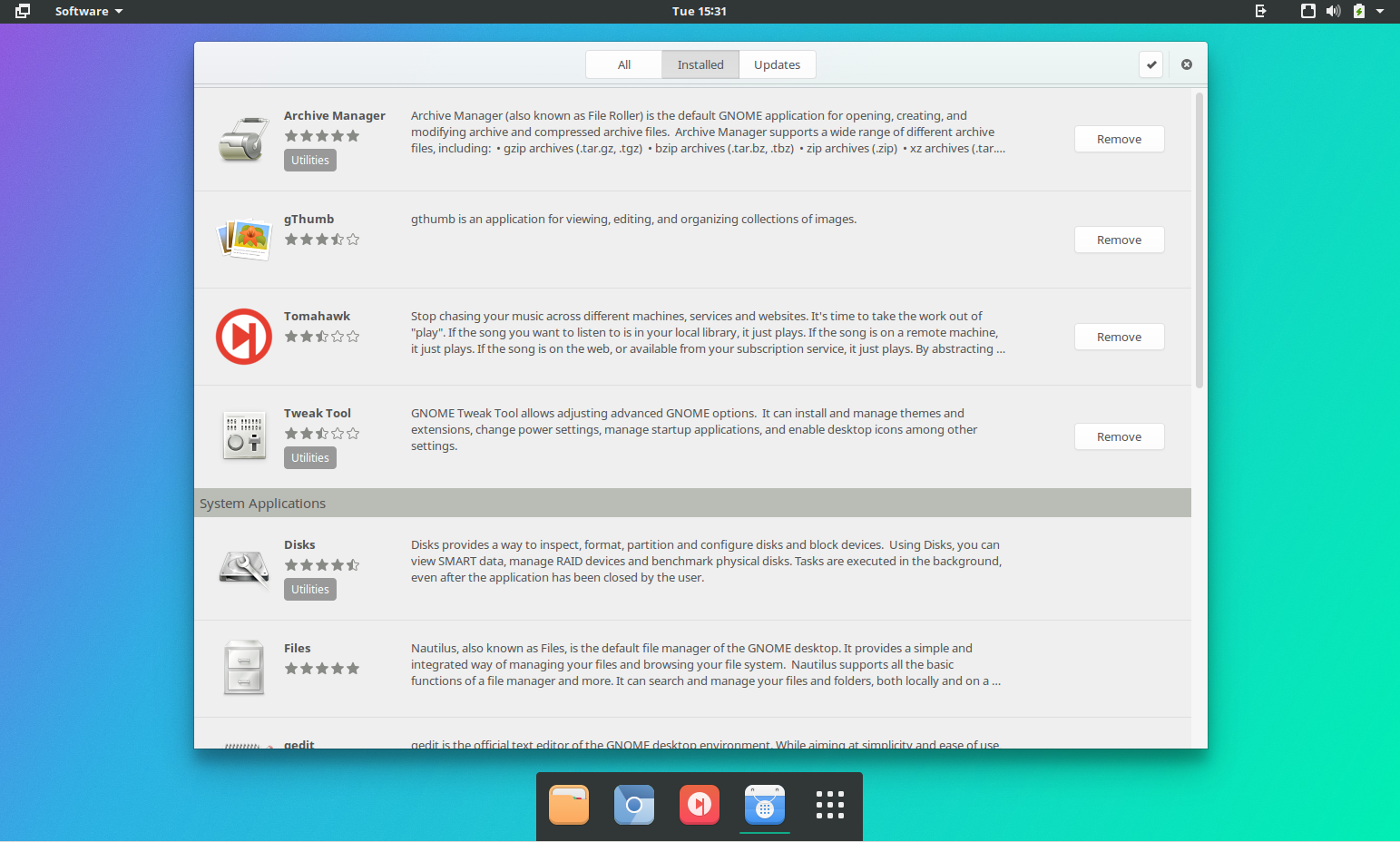Viewport: 1400px width, 842px height.
Task: Open Files from the dock
Action: [569, 805]
